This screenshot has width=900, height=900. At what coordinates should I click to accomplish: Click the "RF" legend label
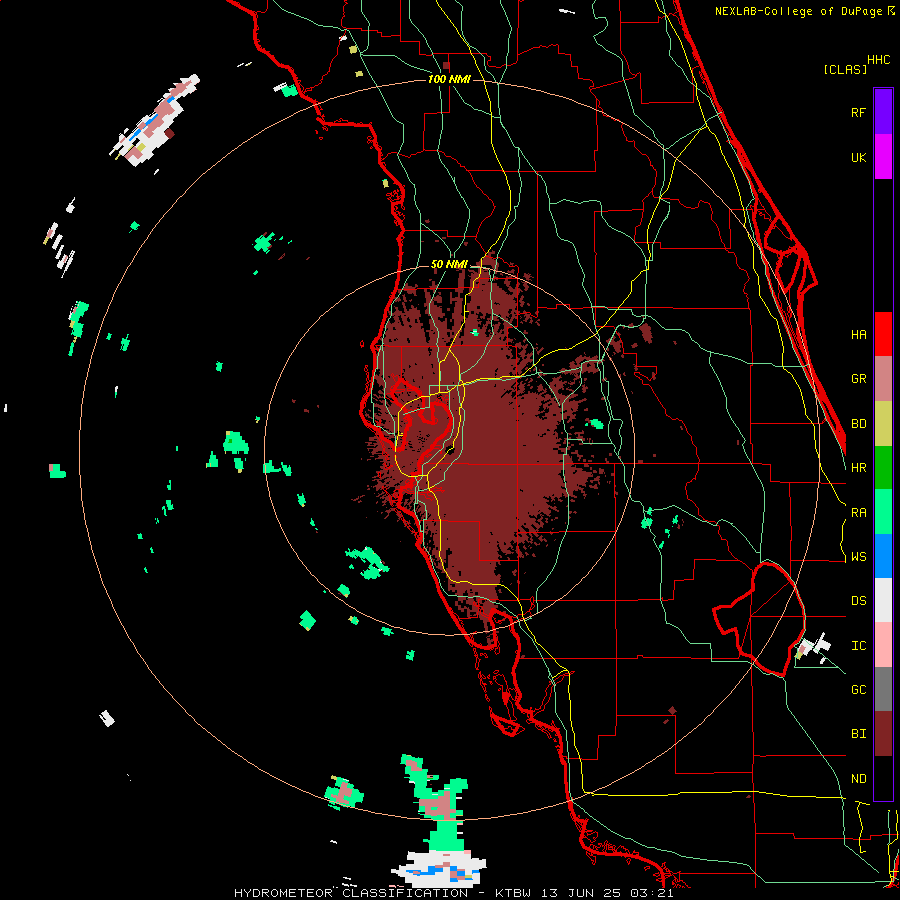click(858, 112)
